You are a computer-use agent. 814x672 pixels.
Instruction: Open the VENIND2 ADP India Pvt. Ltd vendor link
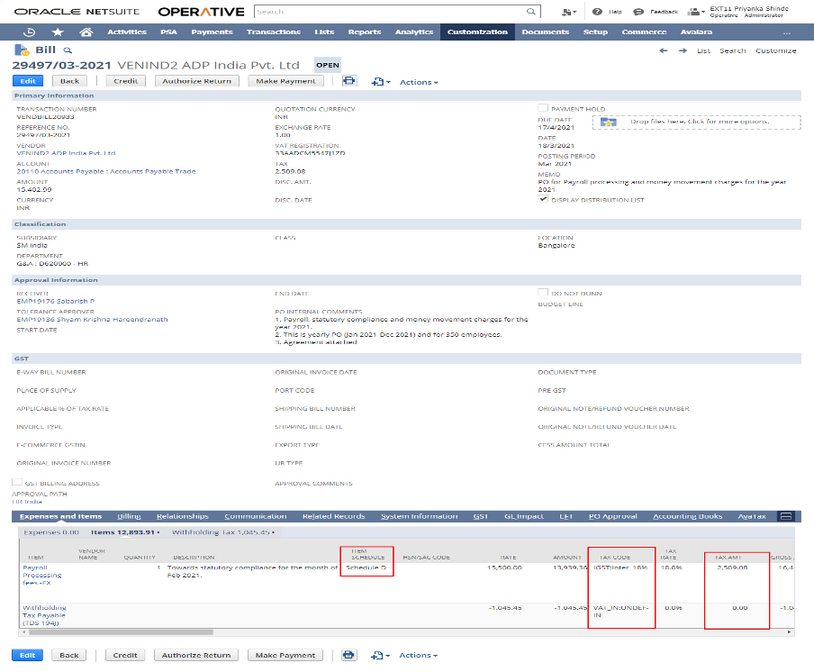(66, 153)
